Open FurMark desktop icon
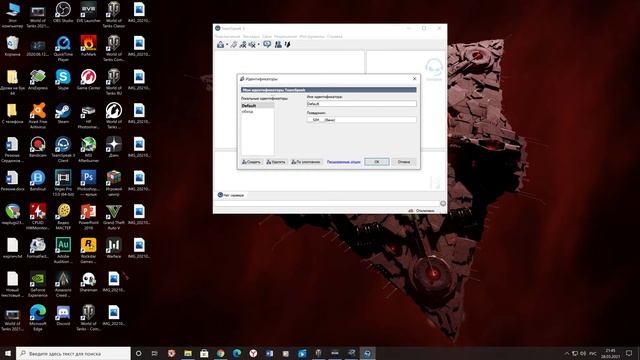The width and height of the screenshot is (640, 360). (x=88, y=46)
